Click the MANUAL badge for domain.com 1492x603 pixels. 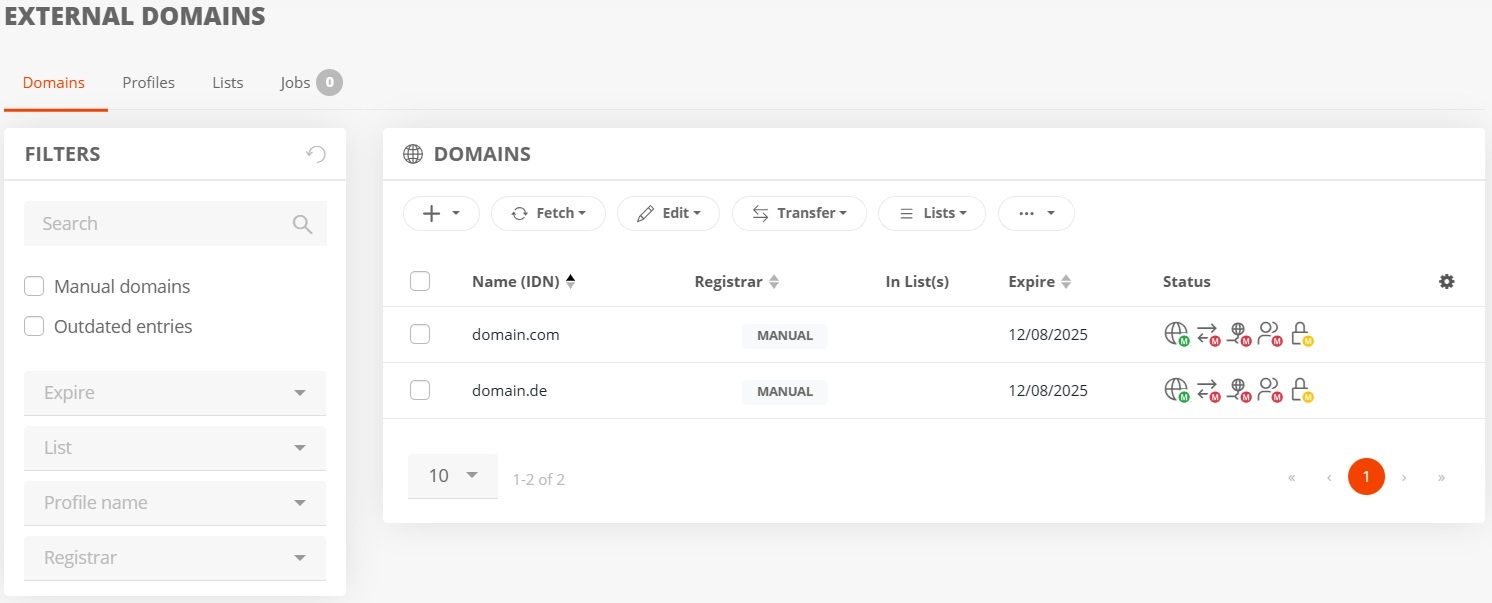pyautogui.click(x=785, y=336)
